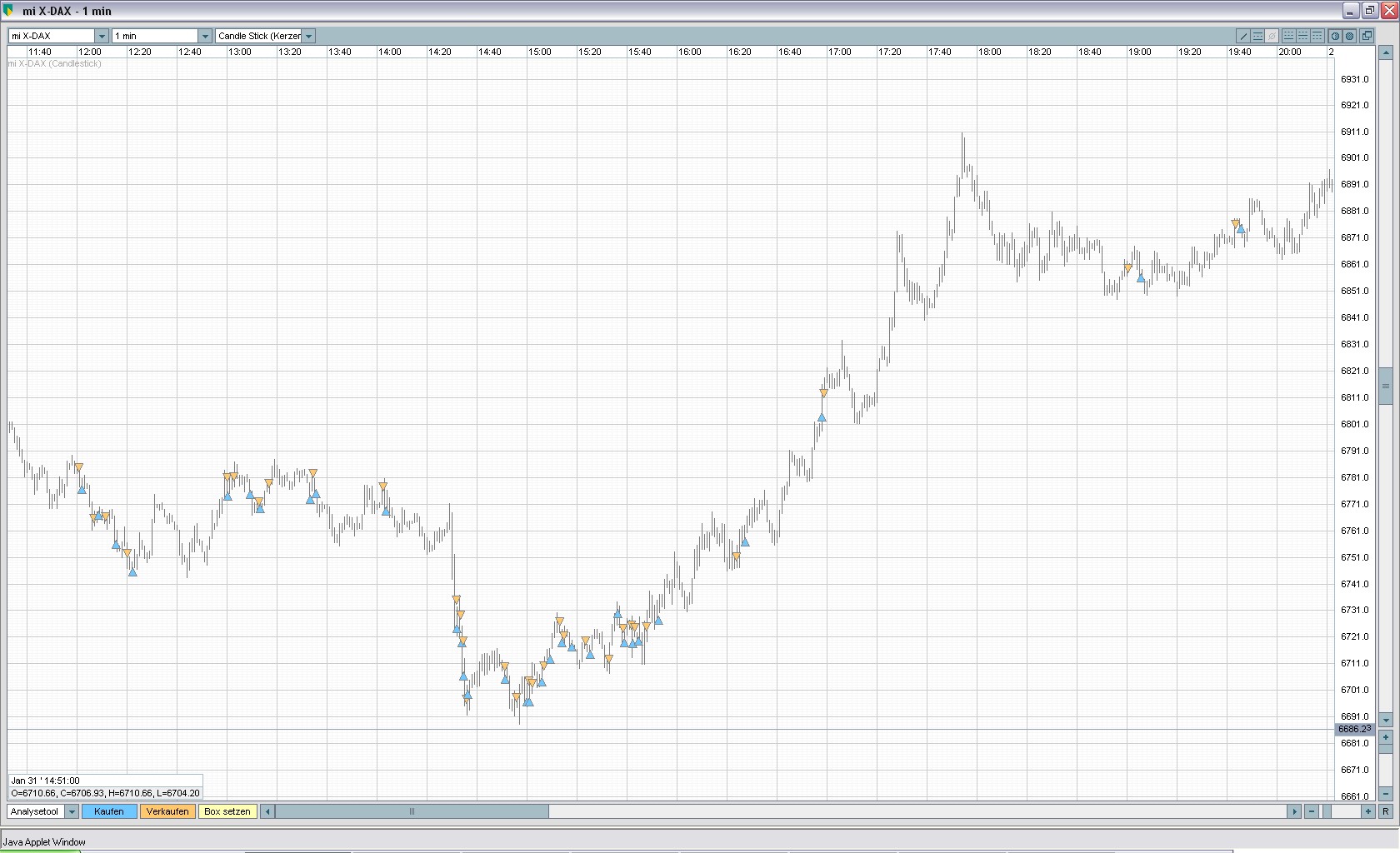The image size is (1400, 853).
Task: Click orange sell marker before 12:00 near 6785
Action: point(79,468)
